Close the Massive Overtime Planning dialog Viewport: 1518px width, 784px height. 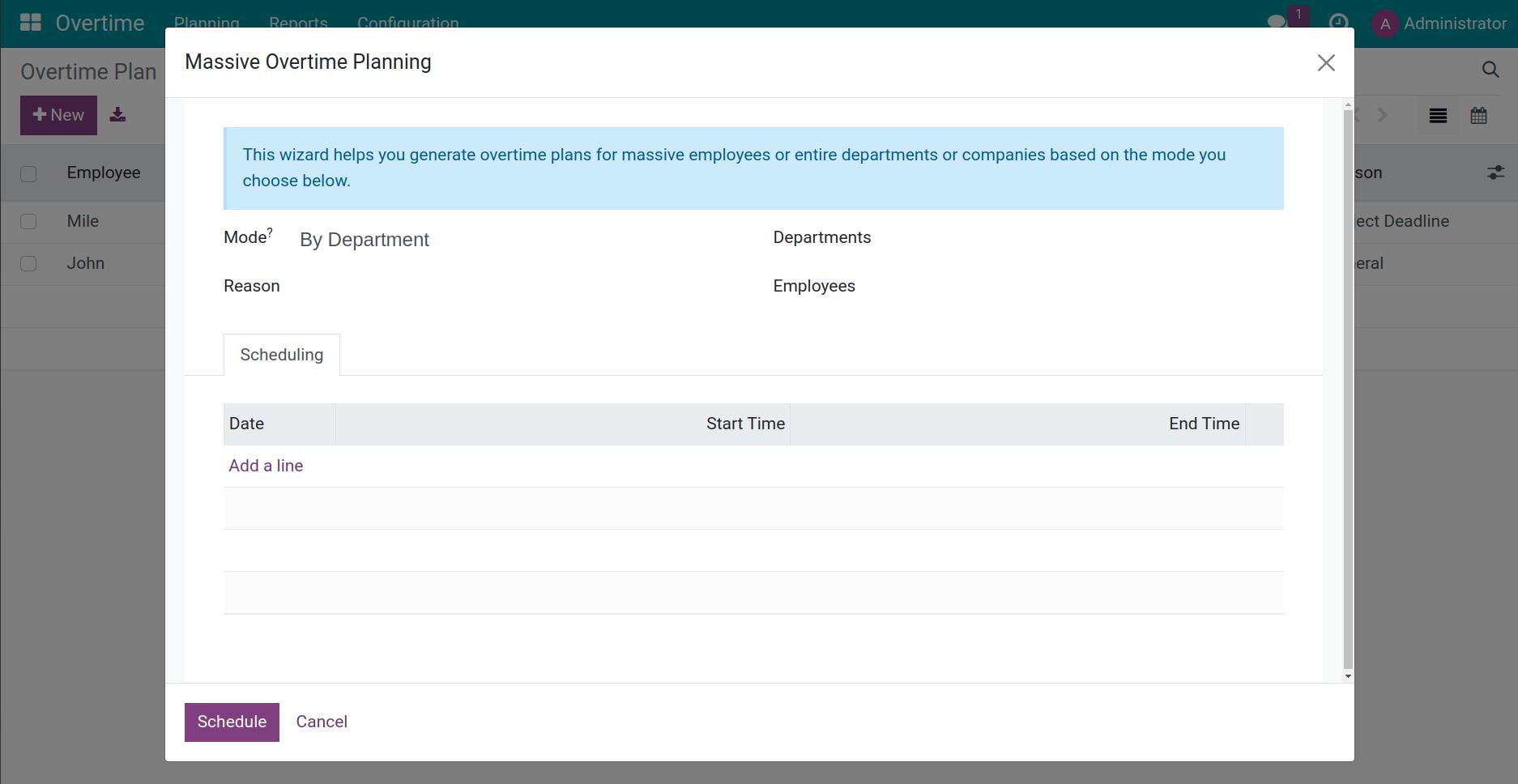1326,62
